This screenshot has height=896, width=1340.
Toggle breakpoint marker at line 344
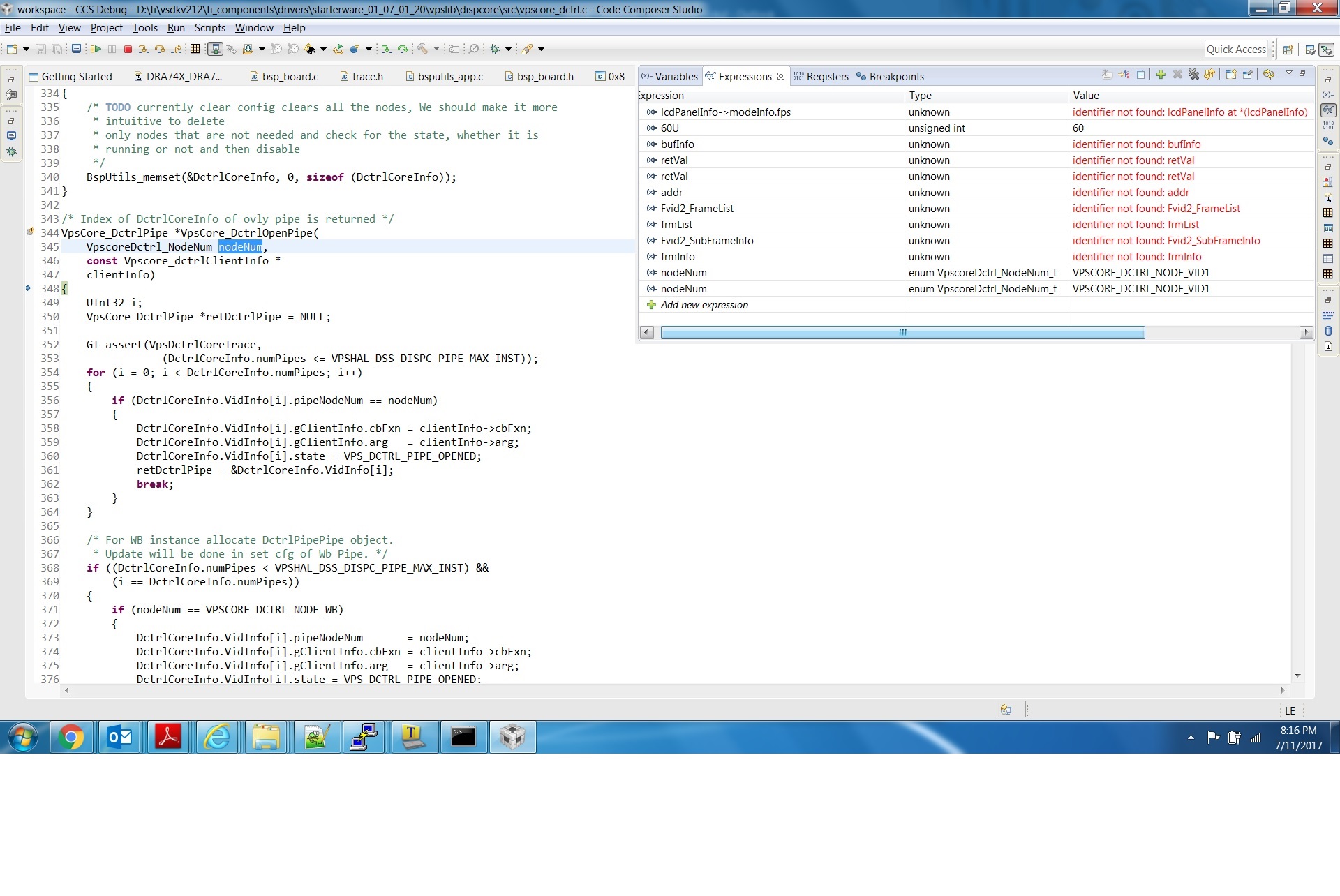click(x=30, y=232)
